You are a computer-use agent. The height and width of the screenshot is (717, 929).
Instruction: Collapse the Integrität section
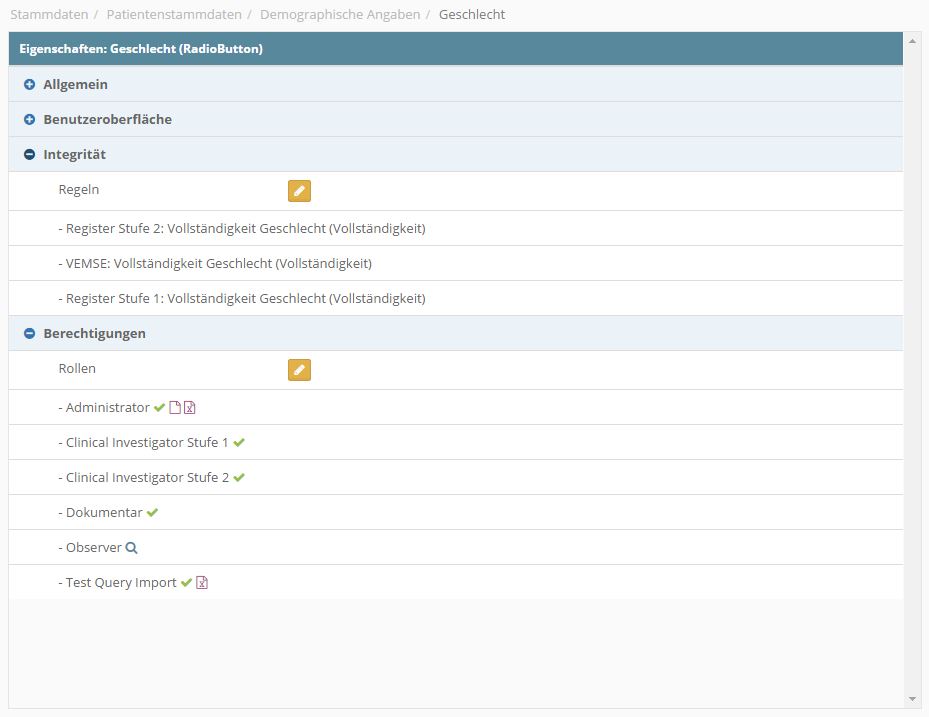[29, 155]
